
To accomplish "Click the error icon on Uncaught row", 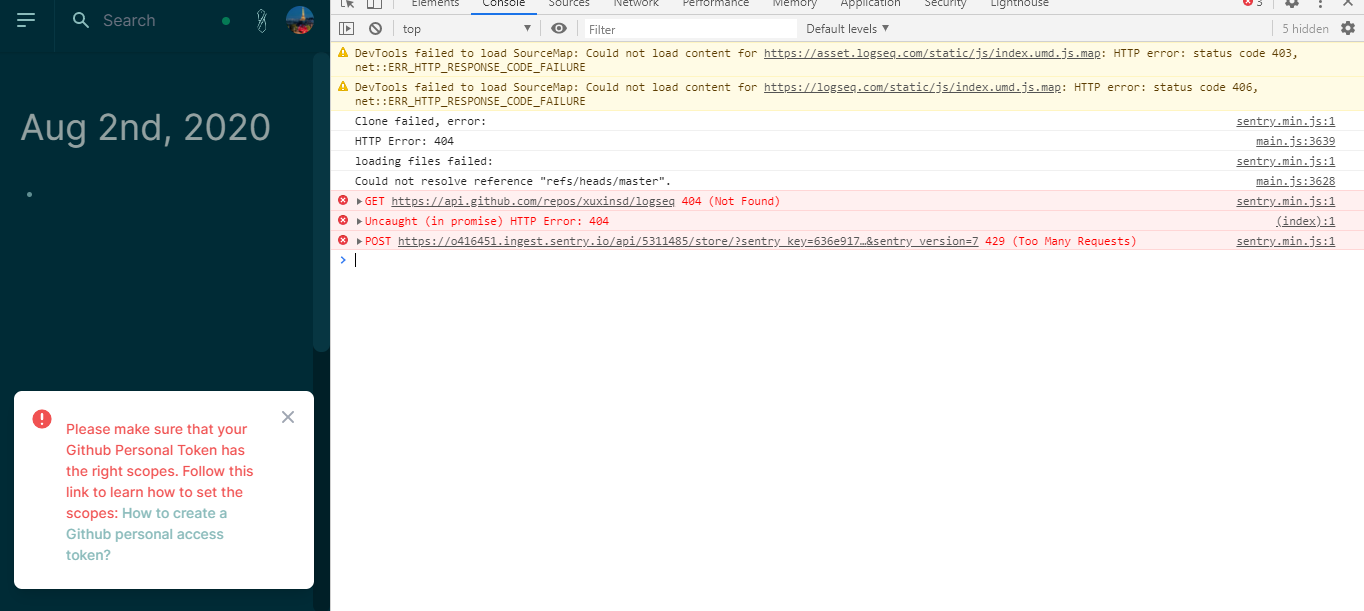I will (x=343, y=221).
